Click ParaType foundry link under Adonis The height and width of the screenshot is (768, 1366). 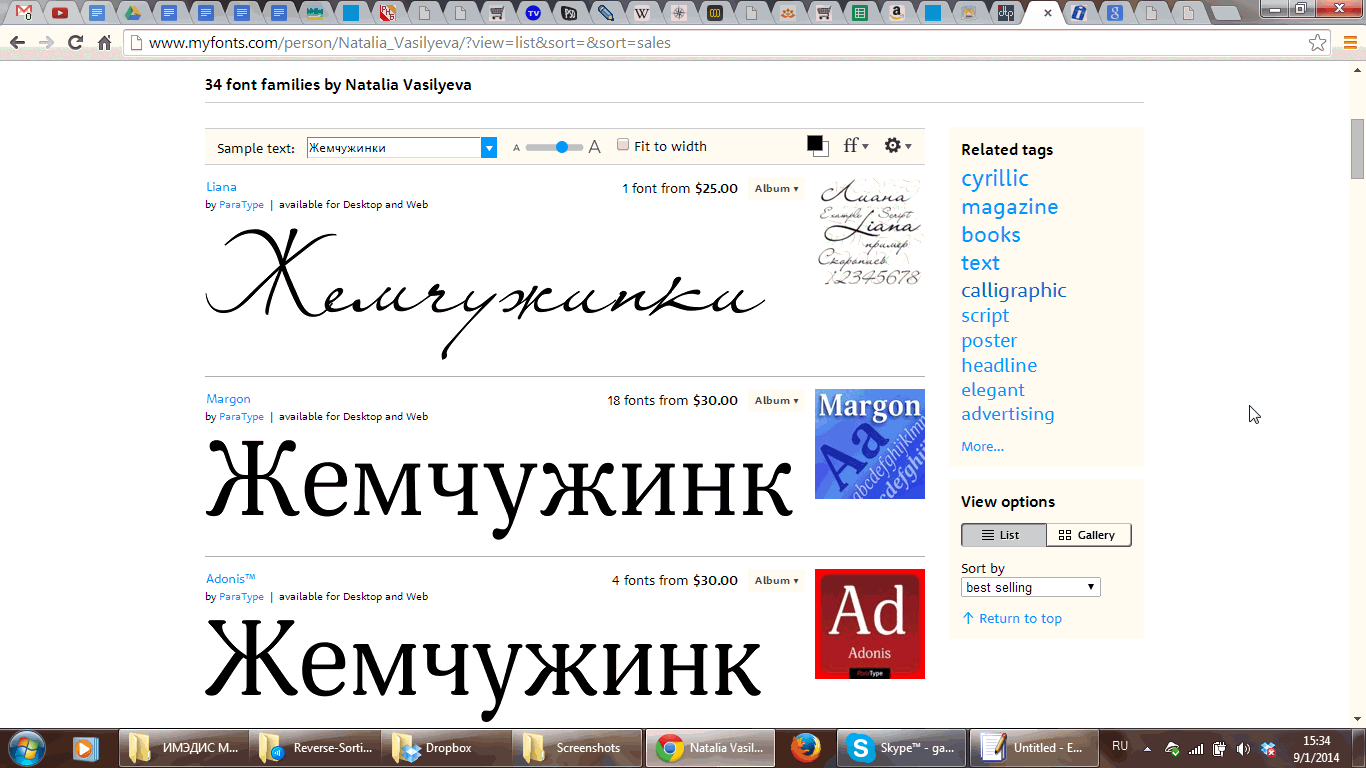tap(241, 597)
